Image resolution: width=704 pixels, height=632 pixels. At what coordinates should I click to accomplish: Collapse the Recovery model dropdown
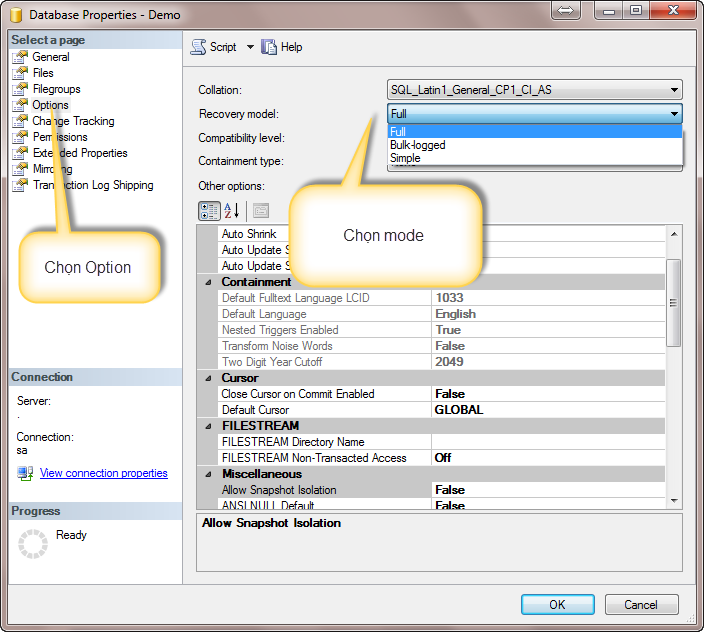674,114
